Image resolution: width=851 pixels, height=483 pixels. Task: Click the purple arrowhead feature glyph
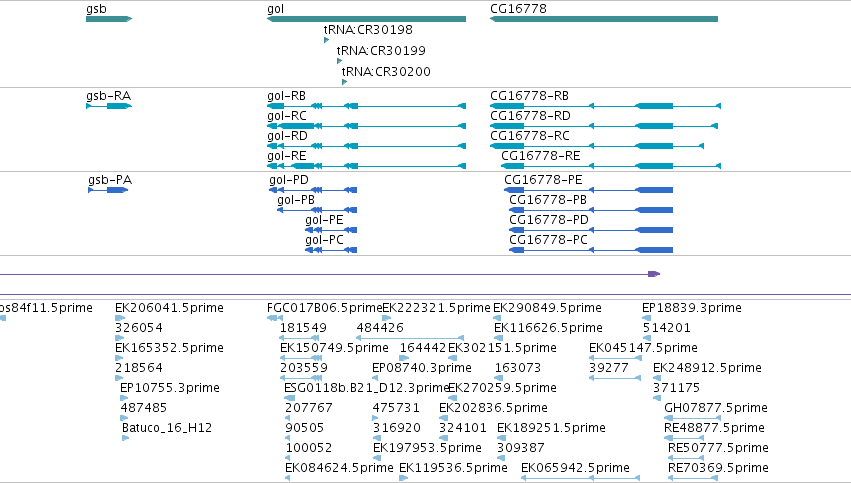tap(654, 274)
